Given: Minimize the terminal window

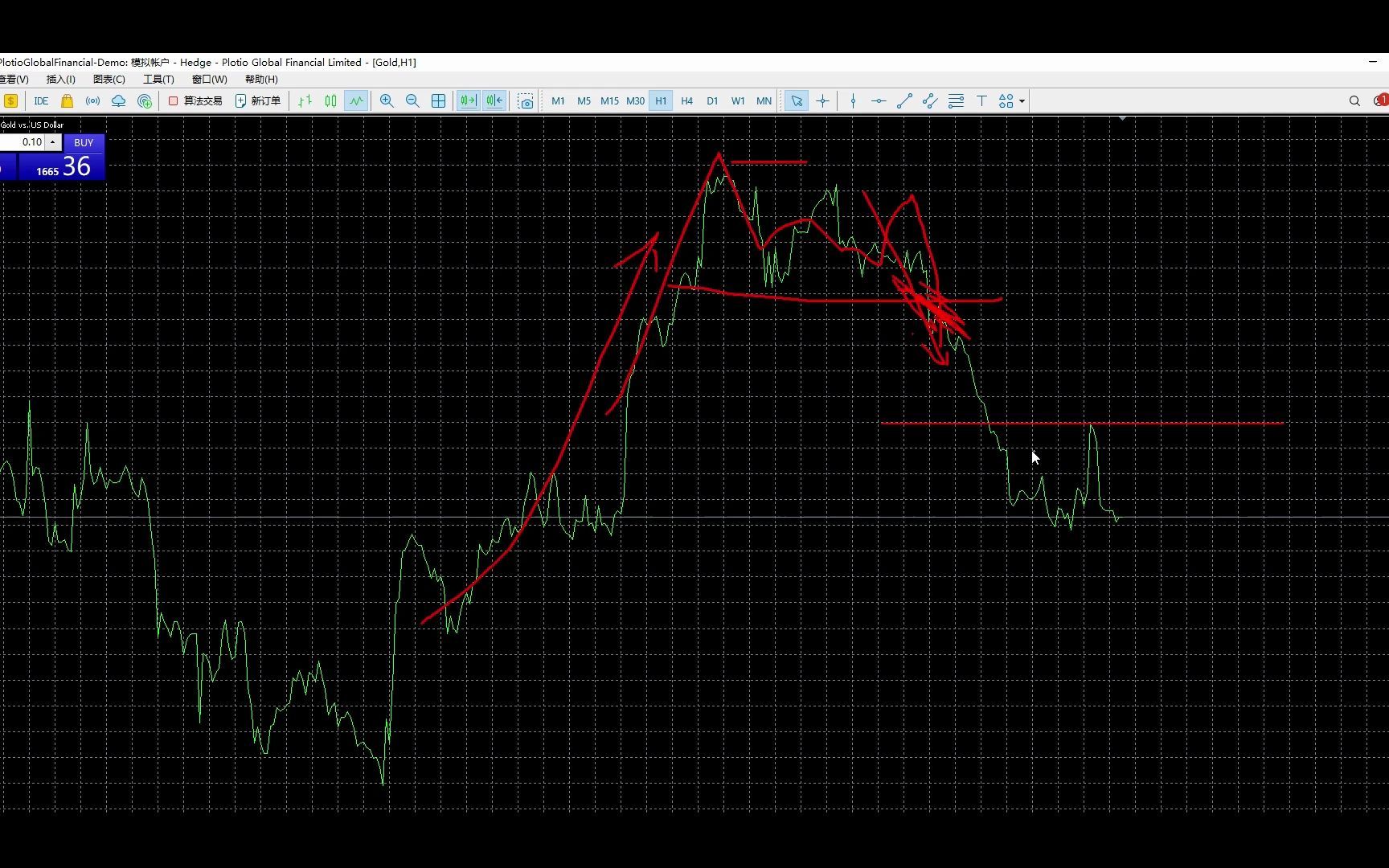Looking at the screenshot, I should (x=1373, y=62).
